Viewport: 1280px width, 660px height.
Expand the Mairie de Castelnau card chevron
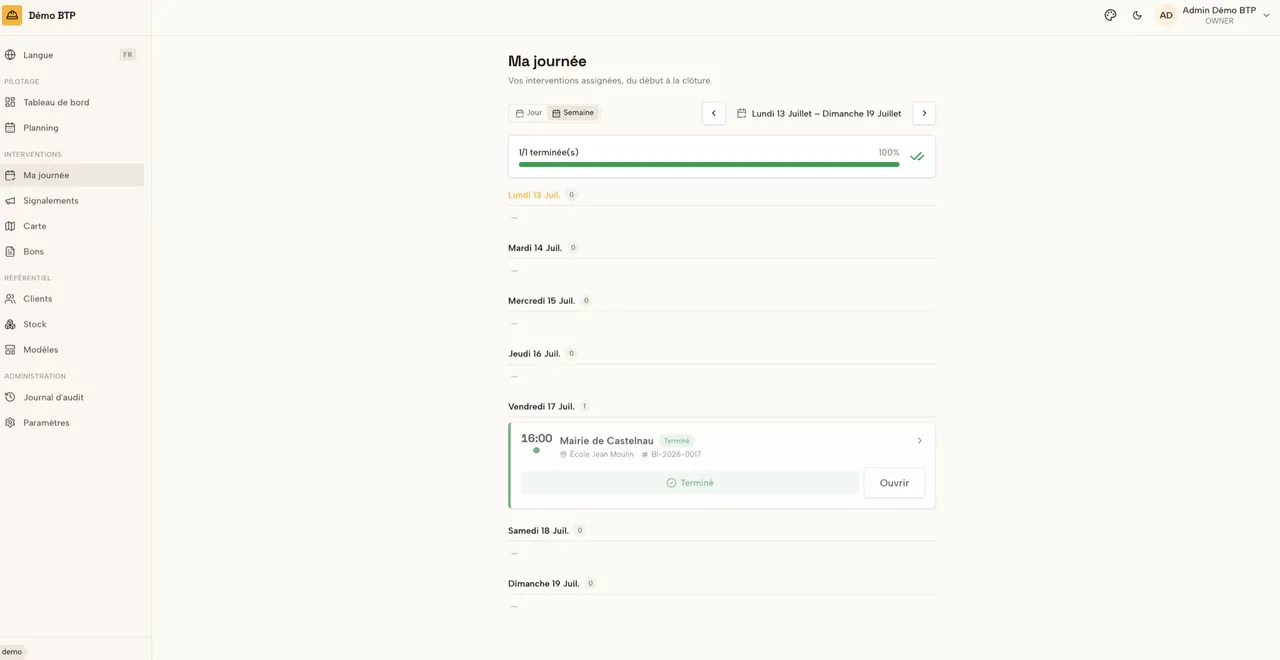point(920,441)
